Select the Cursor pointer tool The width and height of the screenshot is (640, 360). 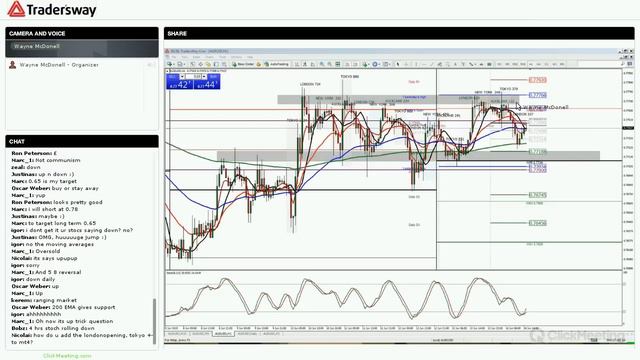click(x=398, y=64)
